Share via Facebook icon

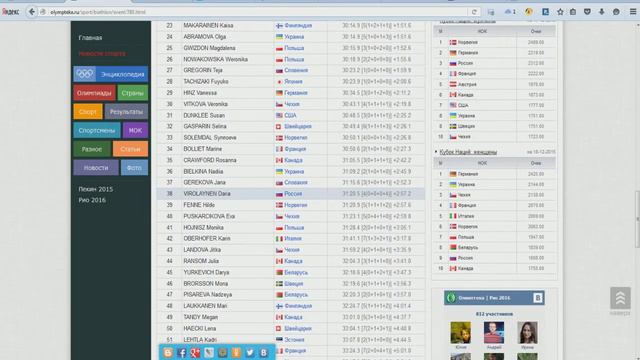pyautogui.click(x=182, y=353)
